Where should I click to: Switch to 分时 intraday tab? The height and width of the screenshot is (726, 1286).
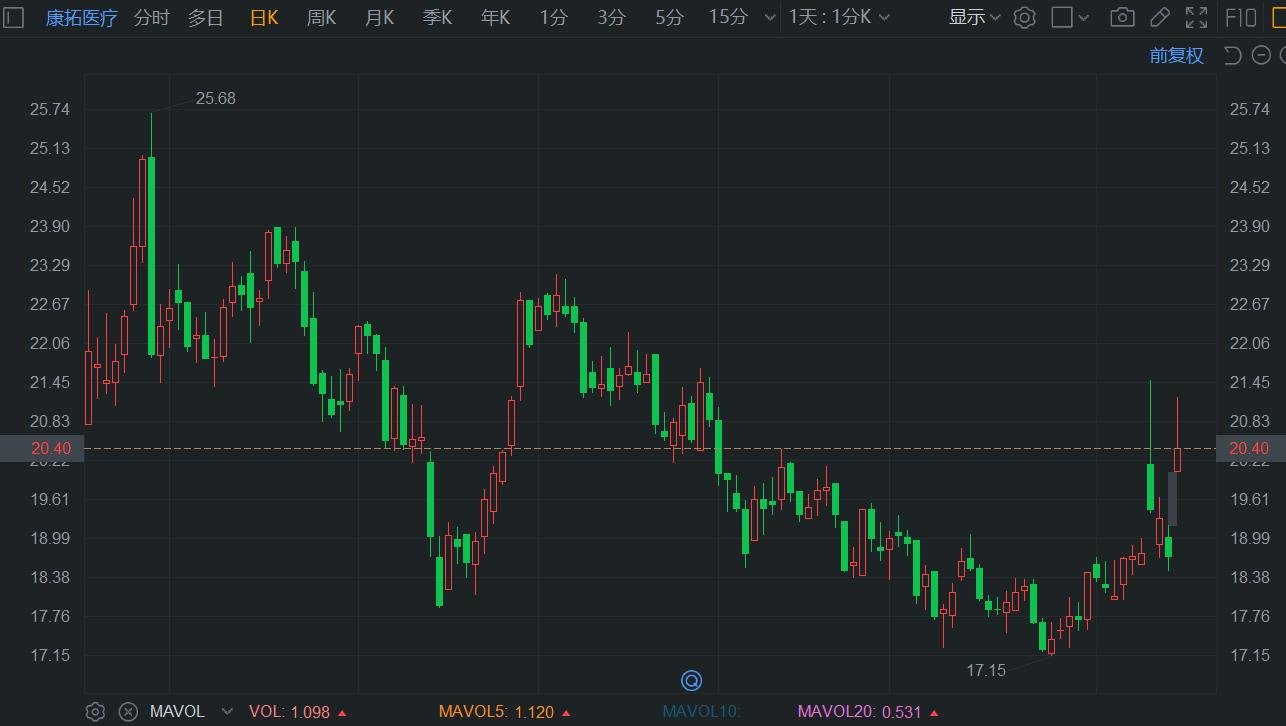click(152, 17)
